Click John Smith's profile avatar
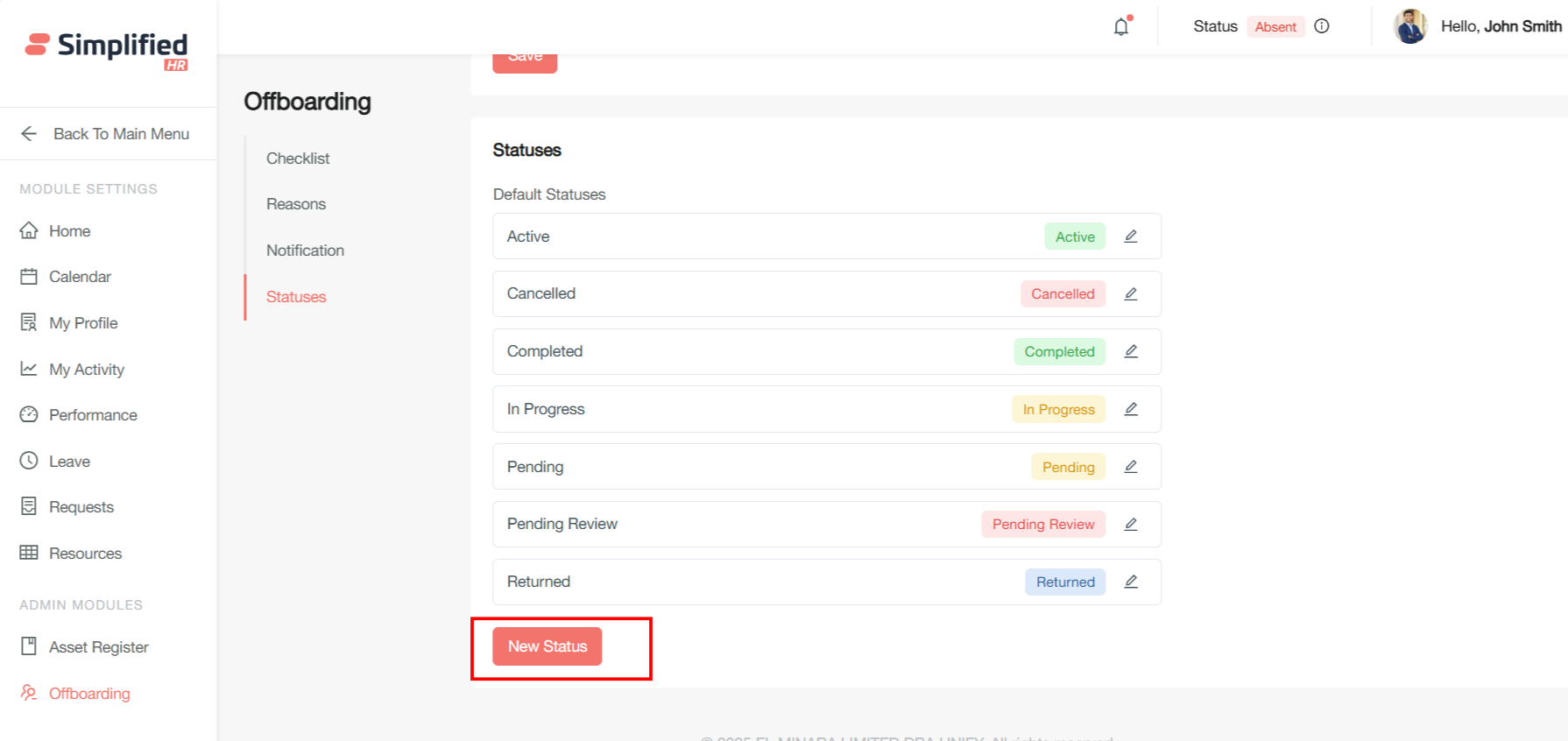This screenshot has height=741, width=1568. 1410,26
